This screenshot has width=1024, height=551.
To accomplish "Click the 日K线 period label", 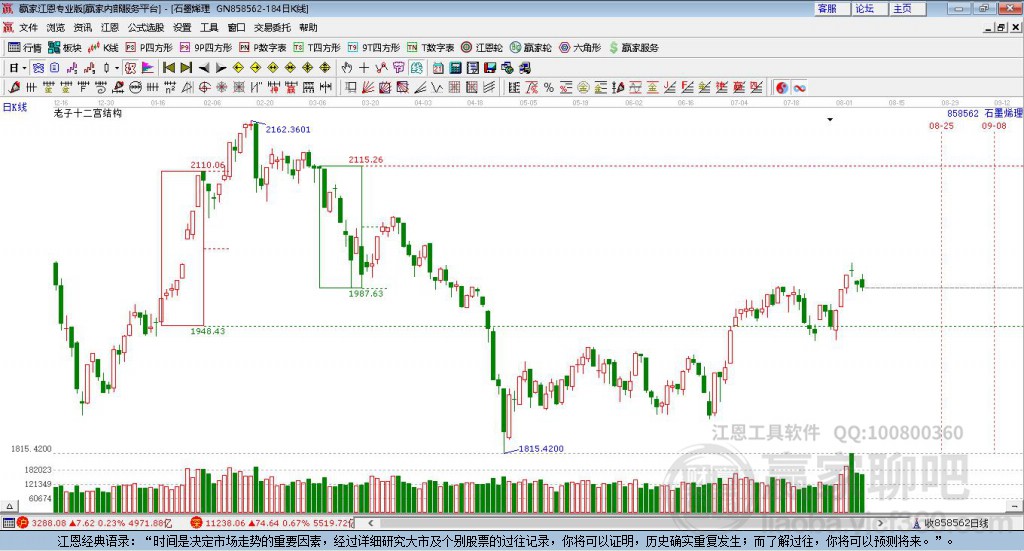I will [x=14, y=108].
